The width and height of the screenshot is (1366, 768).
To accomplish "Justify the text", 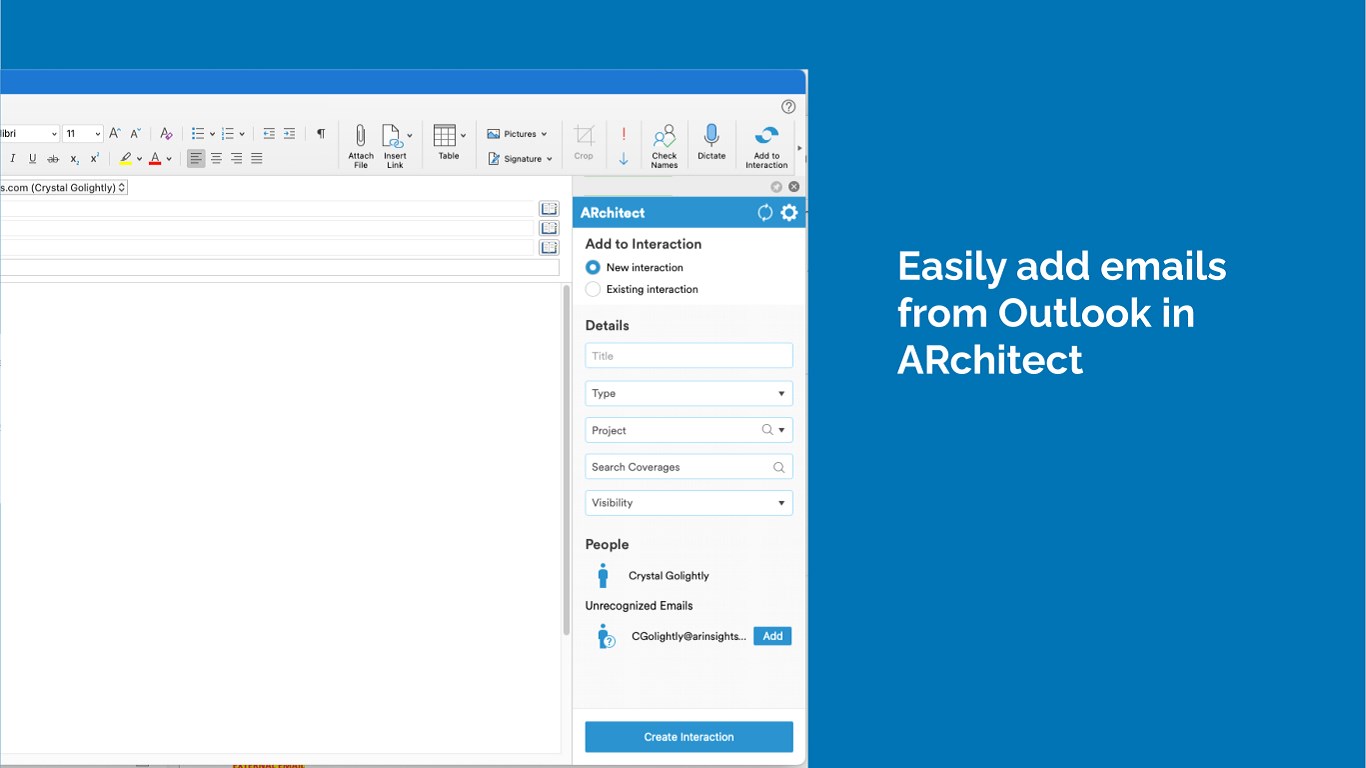I will 257,158.
